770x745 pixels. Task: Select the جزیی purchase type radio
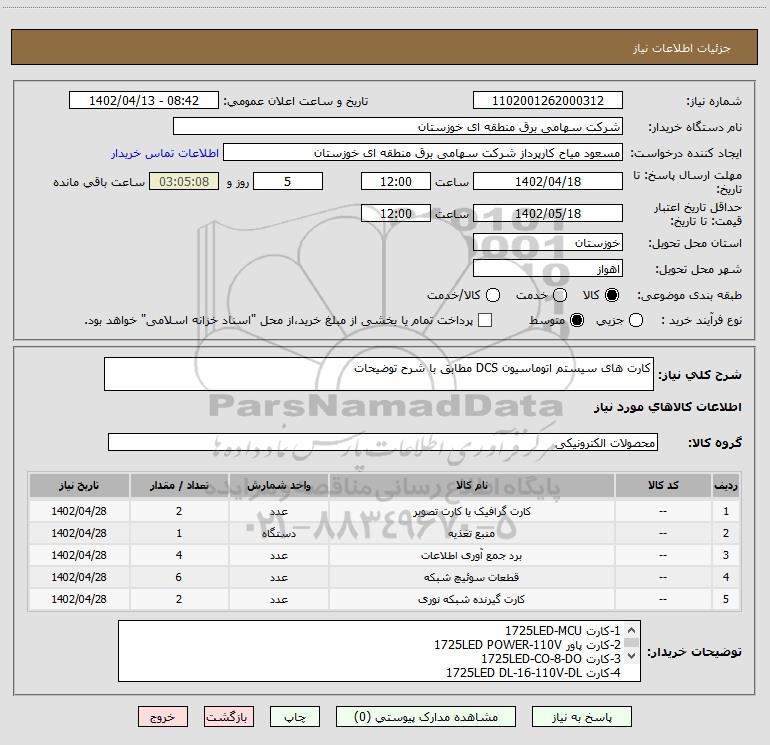[636, 321]
